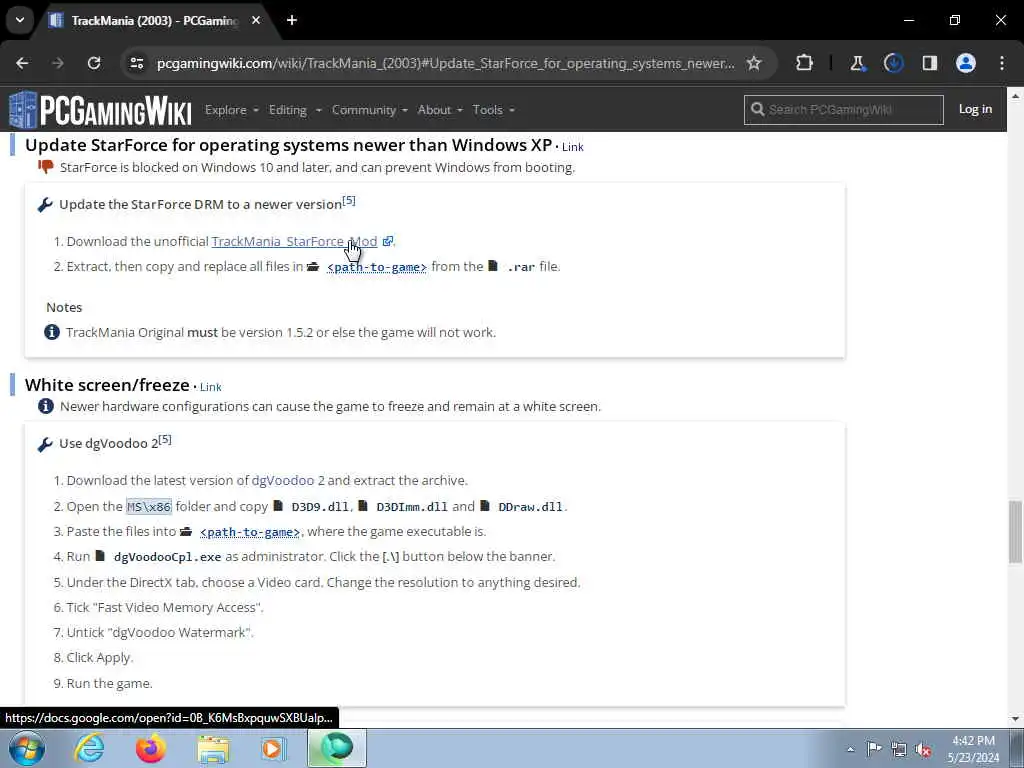Click external link icon after StarForce Mod
The width and height of the screenshot is (1024, 768).
tap(387, 241)
